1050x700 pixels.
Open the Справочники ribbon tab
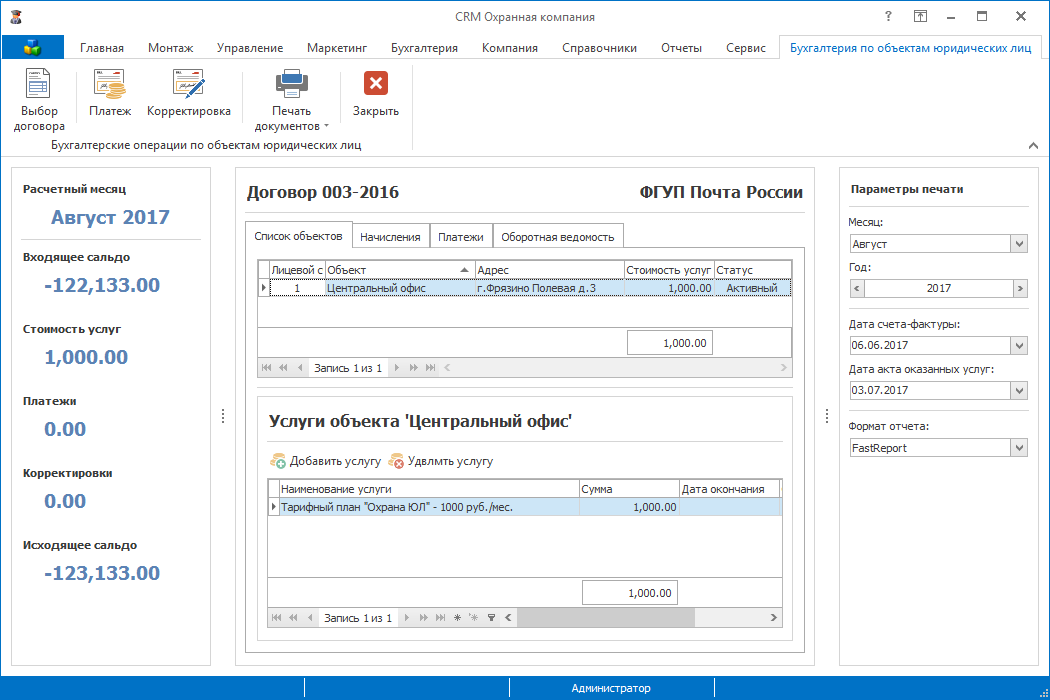click(x=599, y=48)
